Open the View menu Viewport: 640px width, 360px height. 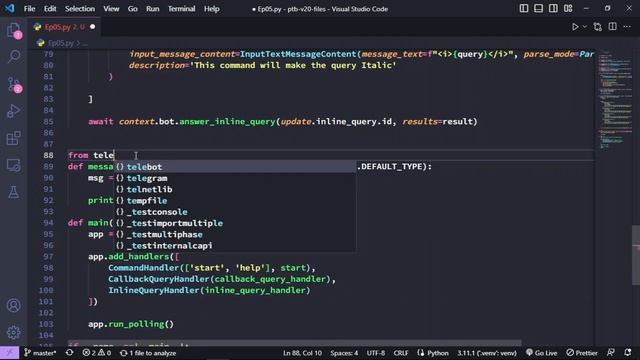[x=111, y=9]
